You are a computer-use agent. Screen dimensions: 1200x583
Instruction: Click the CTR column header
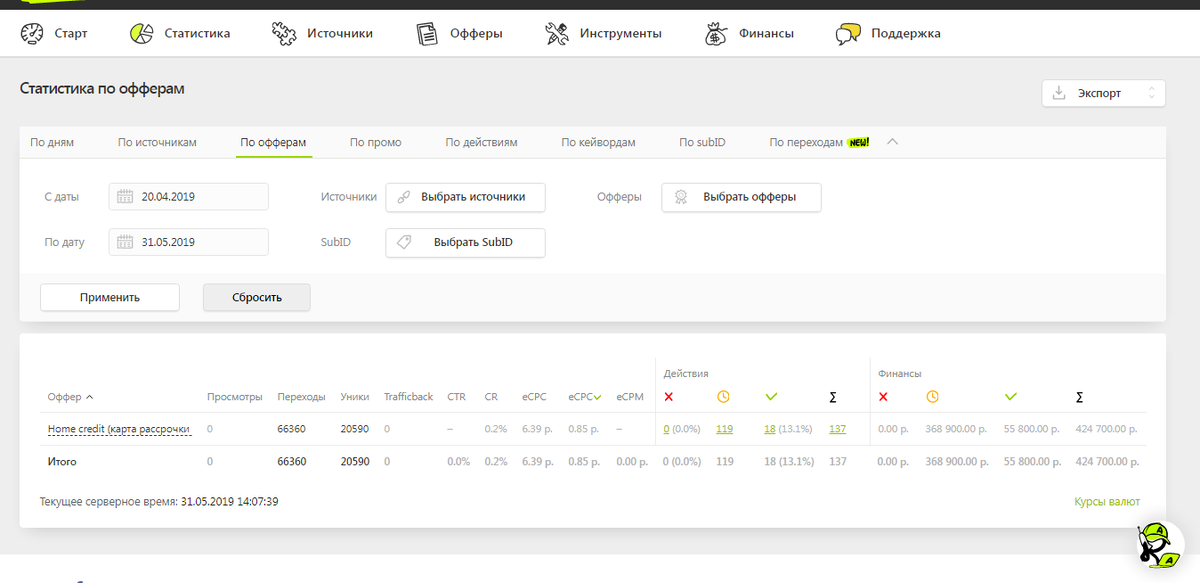click(x=456, y=397)
